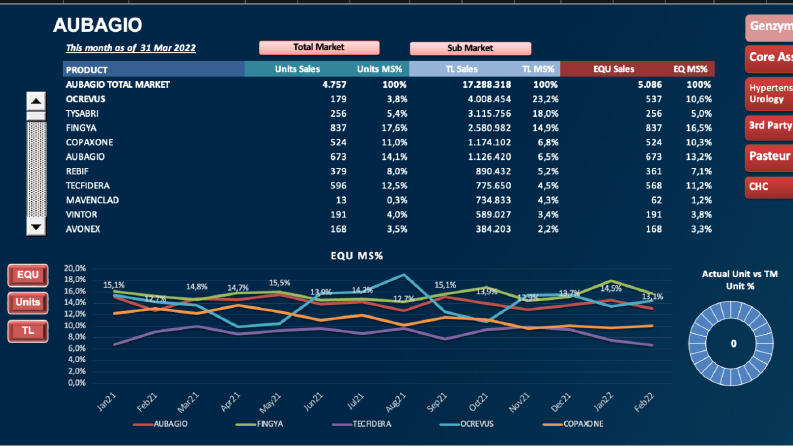Viewport: 793px width, 446px height.
Task: Click the FINGYA legend entry in chart
Action: click(259, 424)
